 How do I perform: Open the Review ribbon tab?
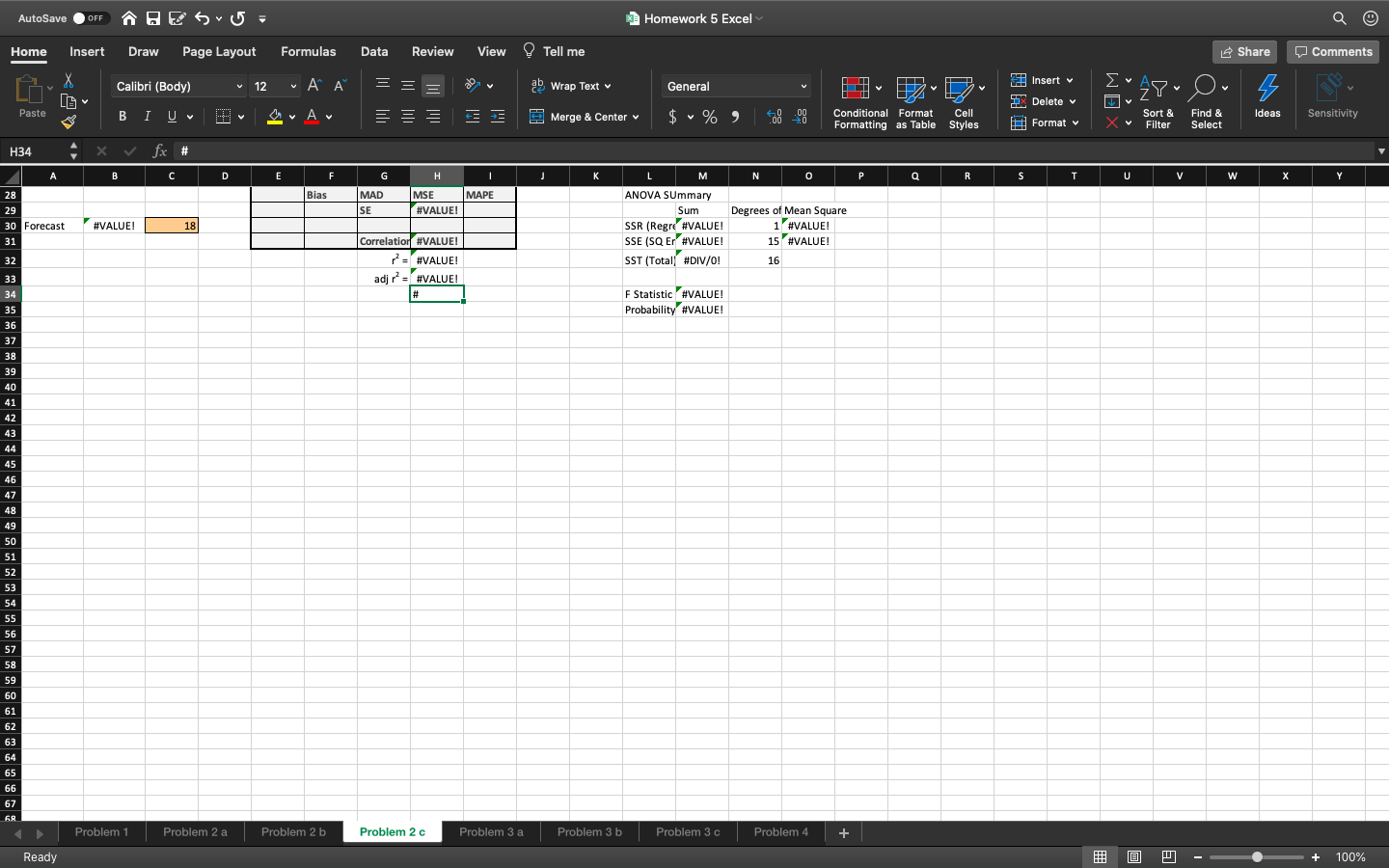[432, 51]
